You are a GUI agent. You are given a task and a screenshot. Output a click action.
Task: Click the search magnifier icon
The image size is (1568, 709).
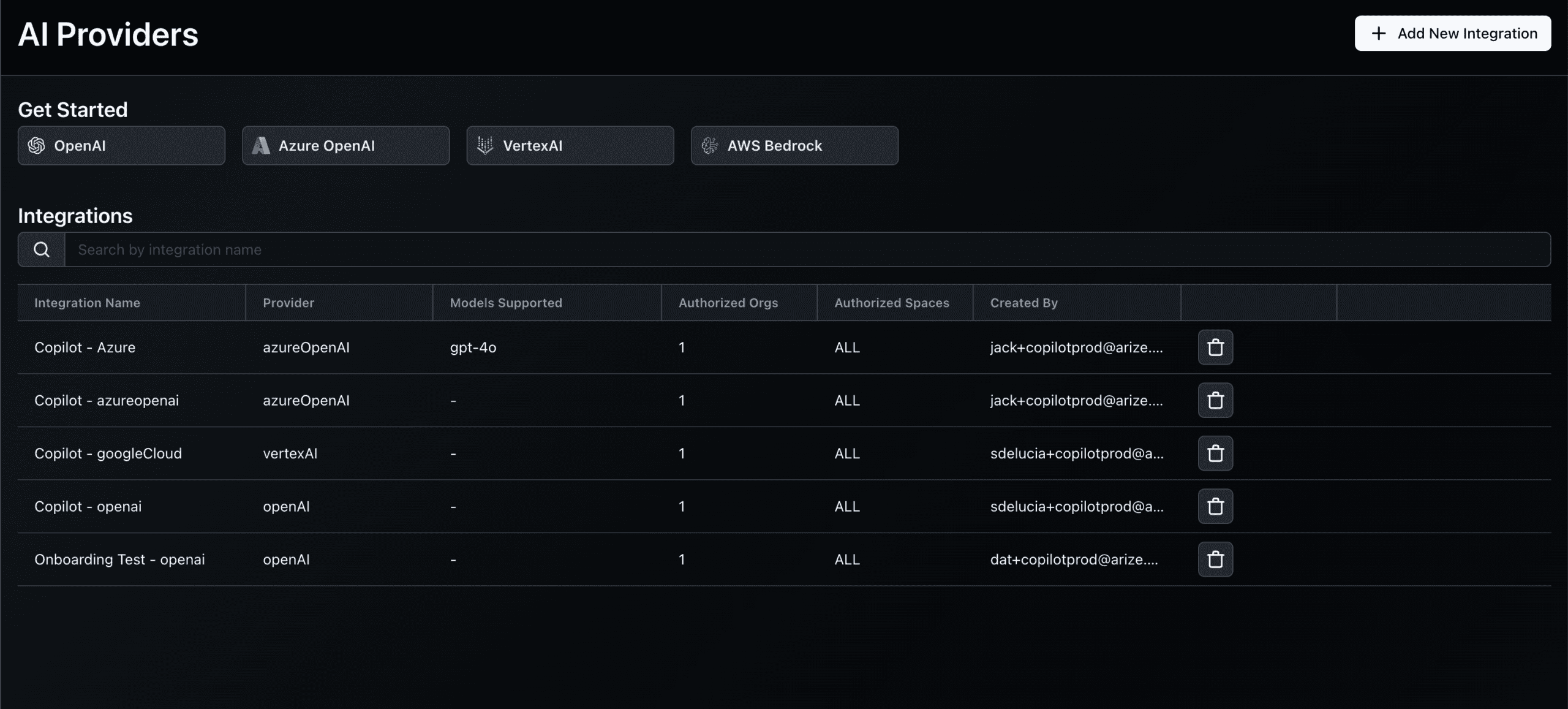click(x=41, y=249)
